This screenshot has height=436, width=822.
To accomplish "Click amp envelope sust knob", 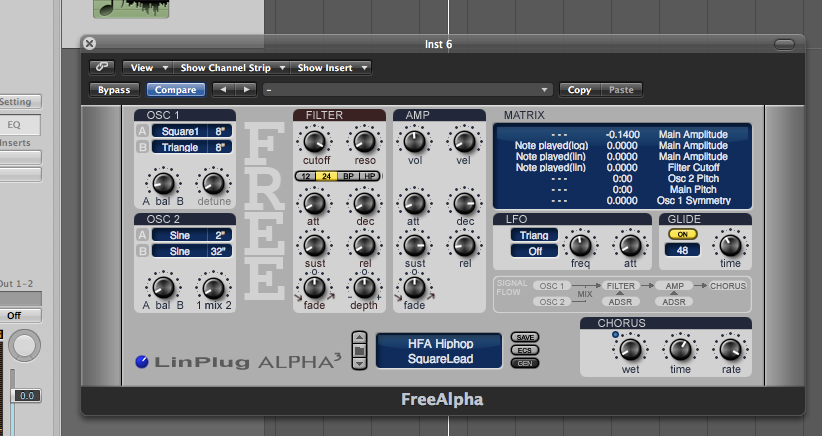I will pyautogui.click(x=414, y=245).
